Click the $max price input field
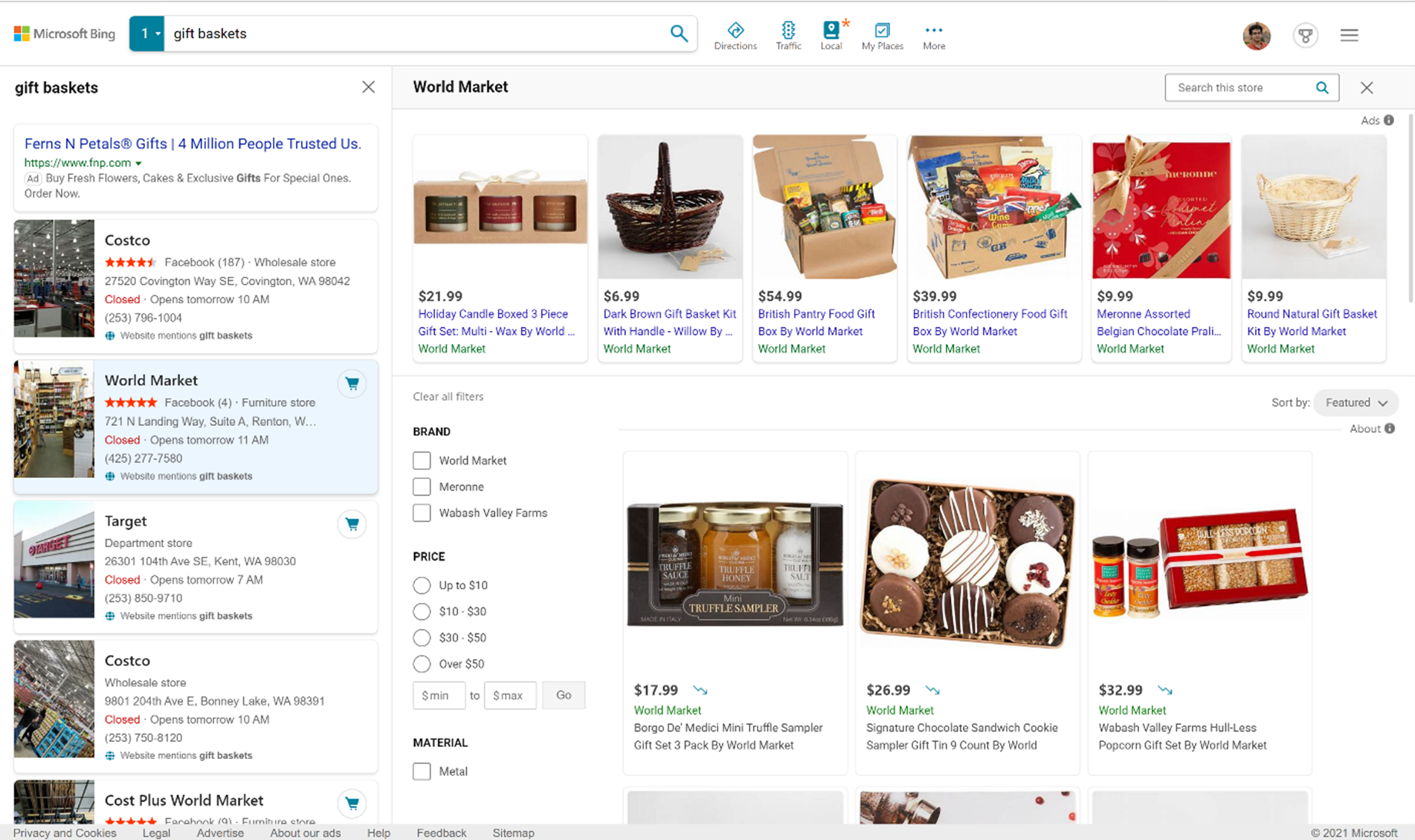This screenshot has width=1415, height=840. coord(510,696)
